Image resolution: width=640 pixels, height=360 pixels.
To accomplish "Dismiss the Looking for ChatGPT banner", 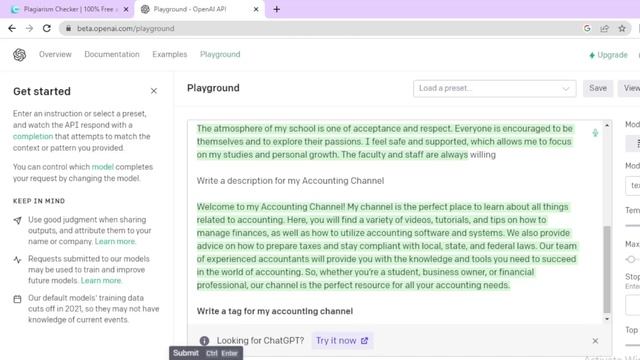I will [595, 341].
